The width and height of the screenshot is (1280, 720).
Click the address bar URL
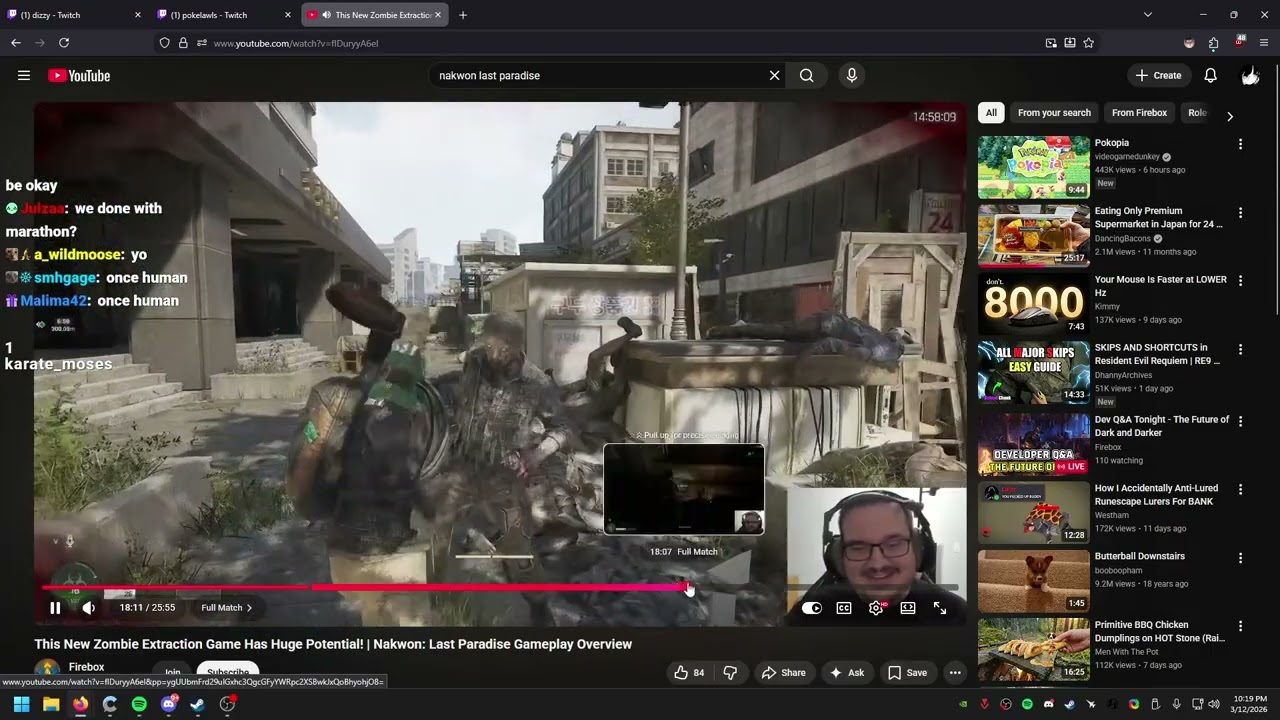296,43
